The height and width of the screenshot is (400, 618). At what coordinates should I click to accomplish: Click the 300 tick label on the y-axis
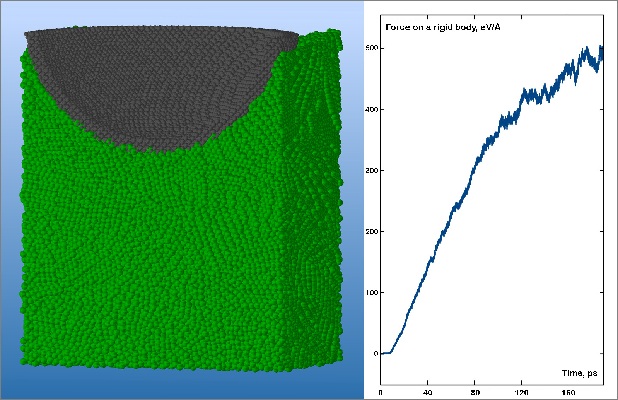tap(371, 170)
